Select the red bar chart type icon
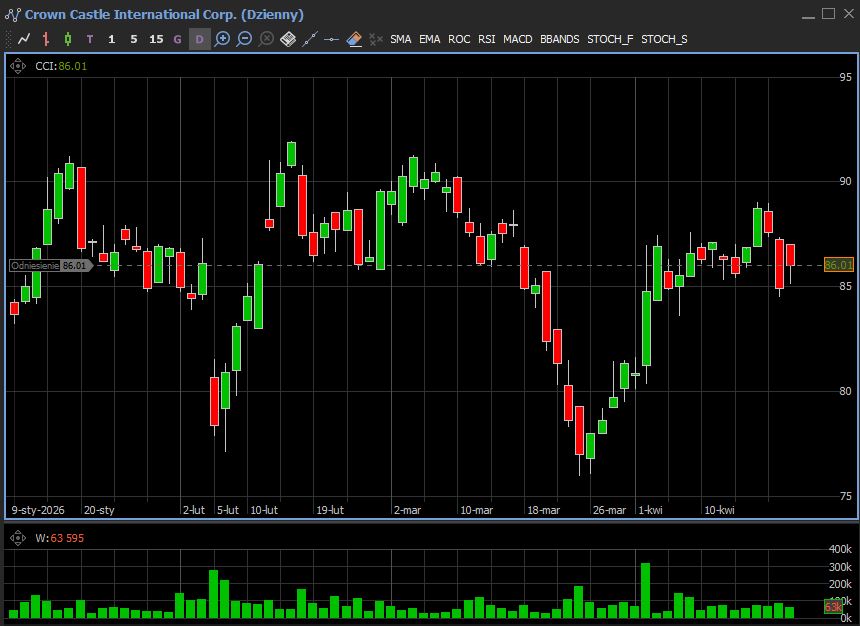The image size is (860, 626). tap(45, 39)
